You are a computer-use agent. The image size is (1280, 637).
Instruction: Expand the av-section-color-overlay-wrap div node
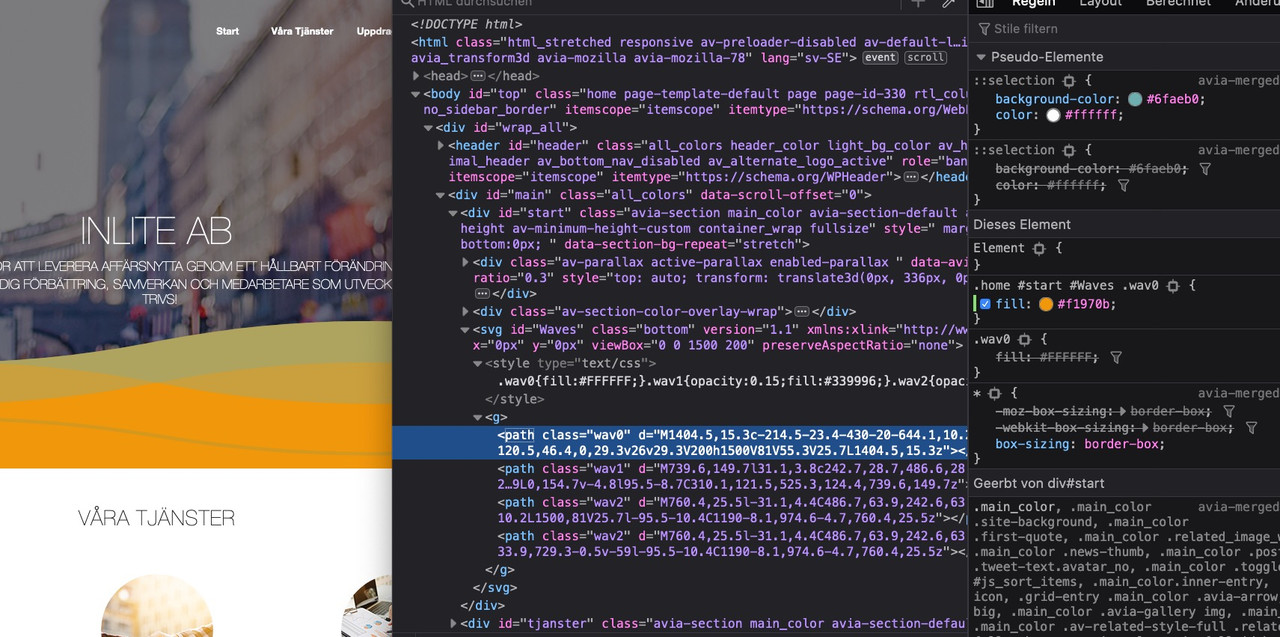click(465, 312)
